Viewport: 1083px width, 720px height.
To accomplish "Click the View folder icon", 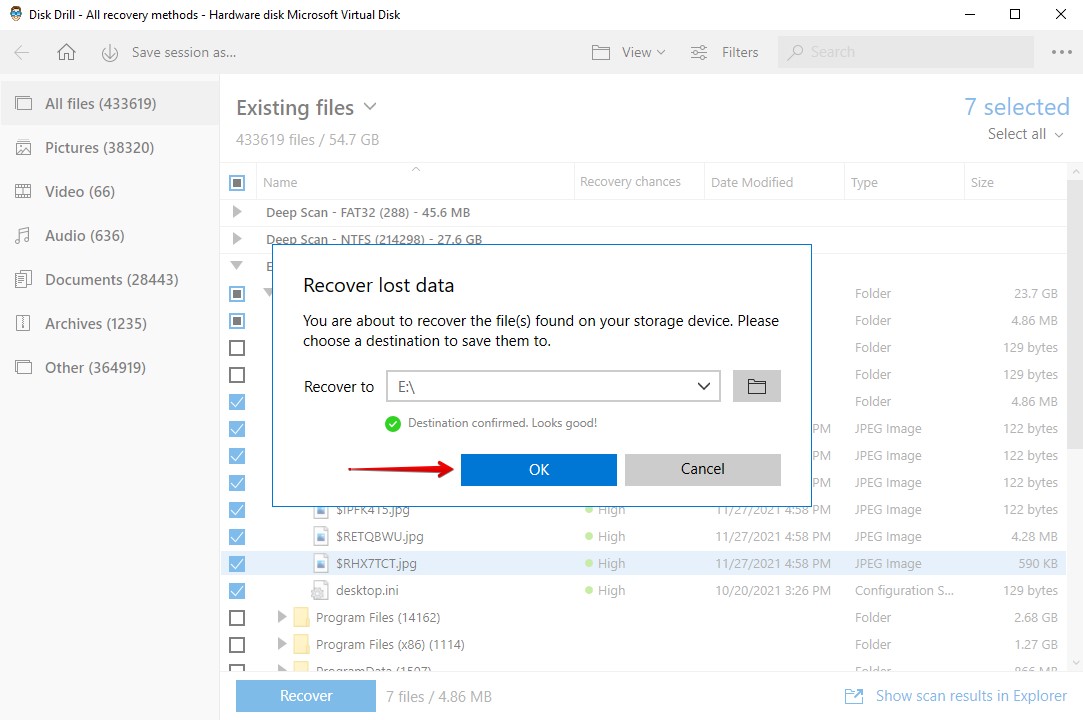I will pyautogui.click(x=601, y=53).
